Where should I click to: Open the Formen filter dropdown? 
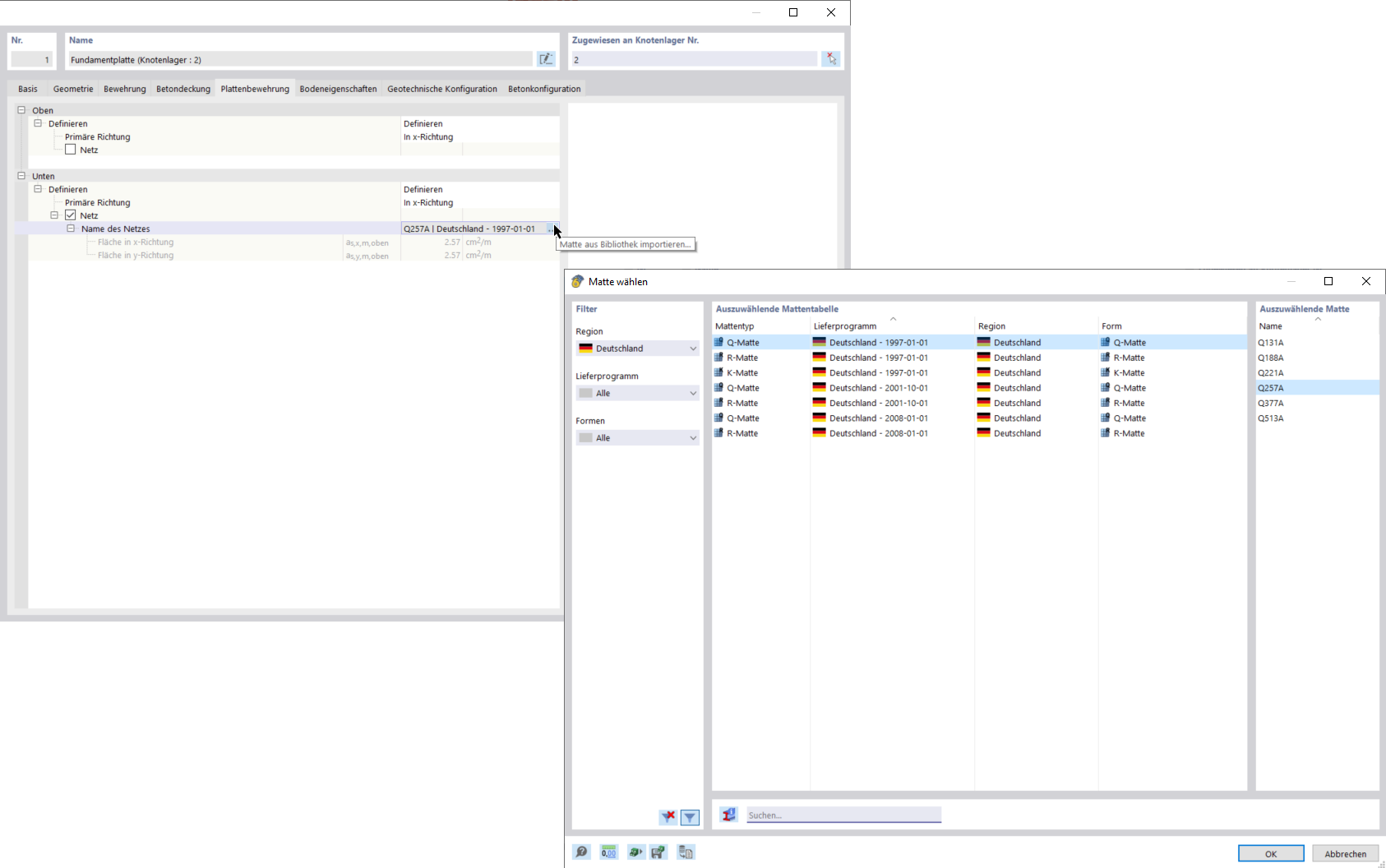[638, 438]
